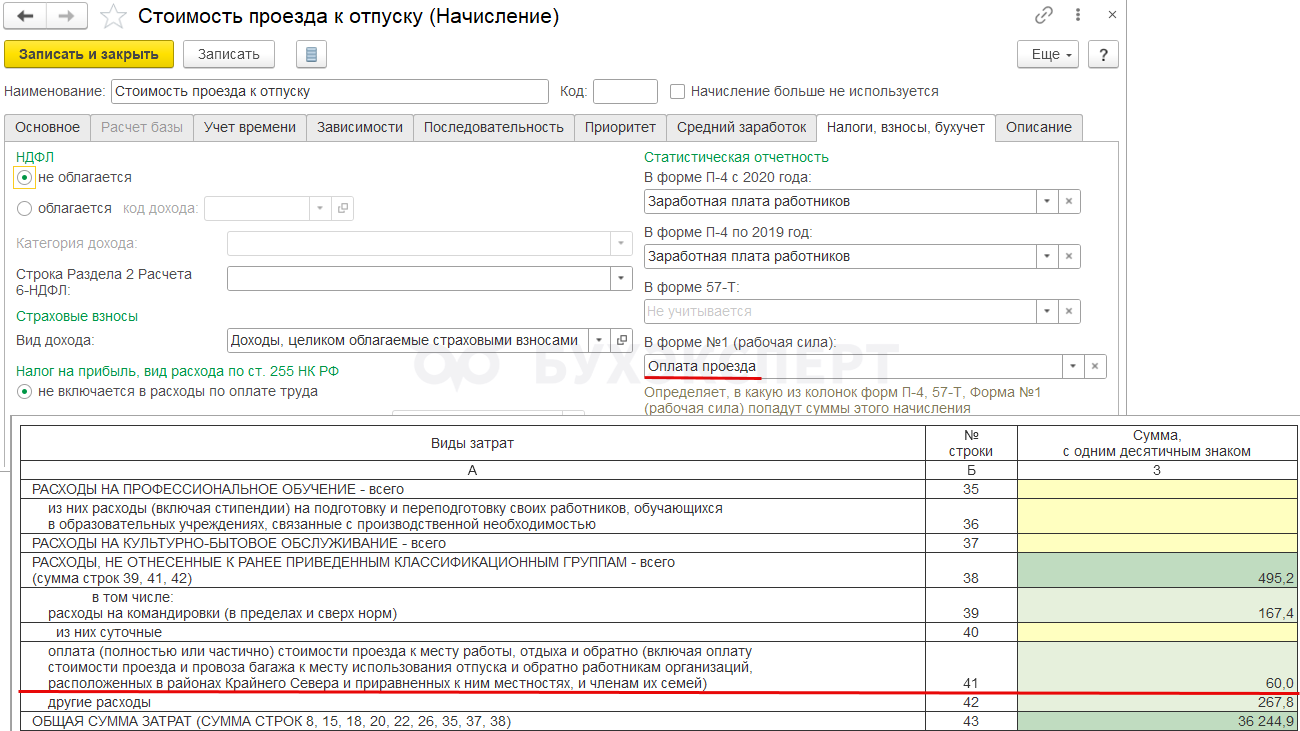
Task: Open the Основное tab
Action: [x=47, y=127]
